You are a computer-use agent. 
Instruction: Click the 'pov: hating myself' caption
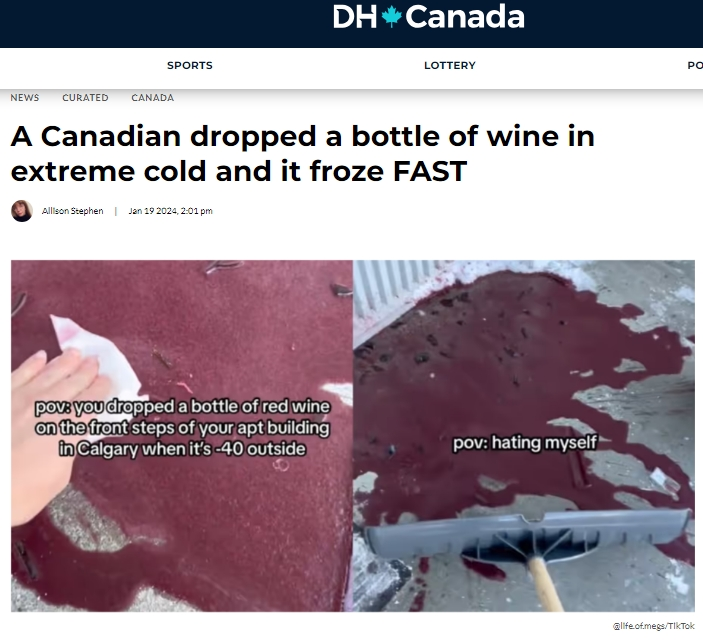(x=525, y=443)
